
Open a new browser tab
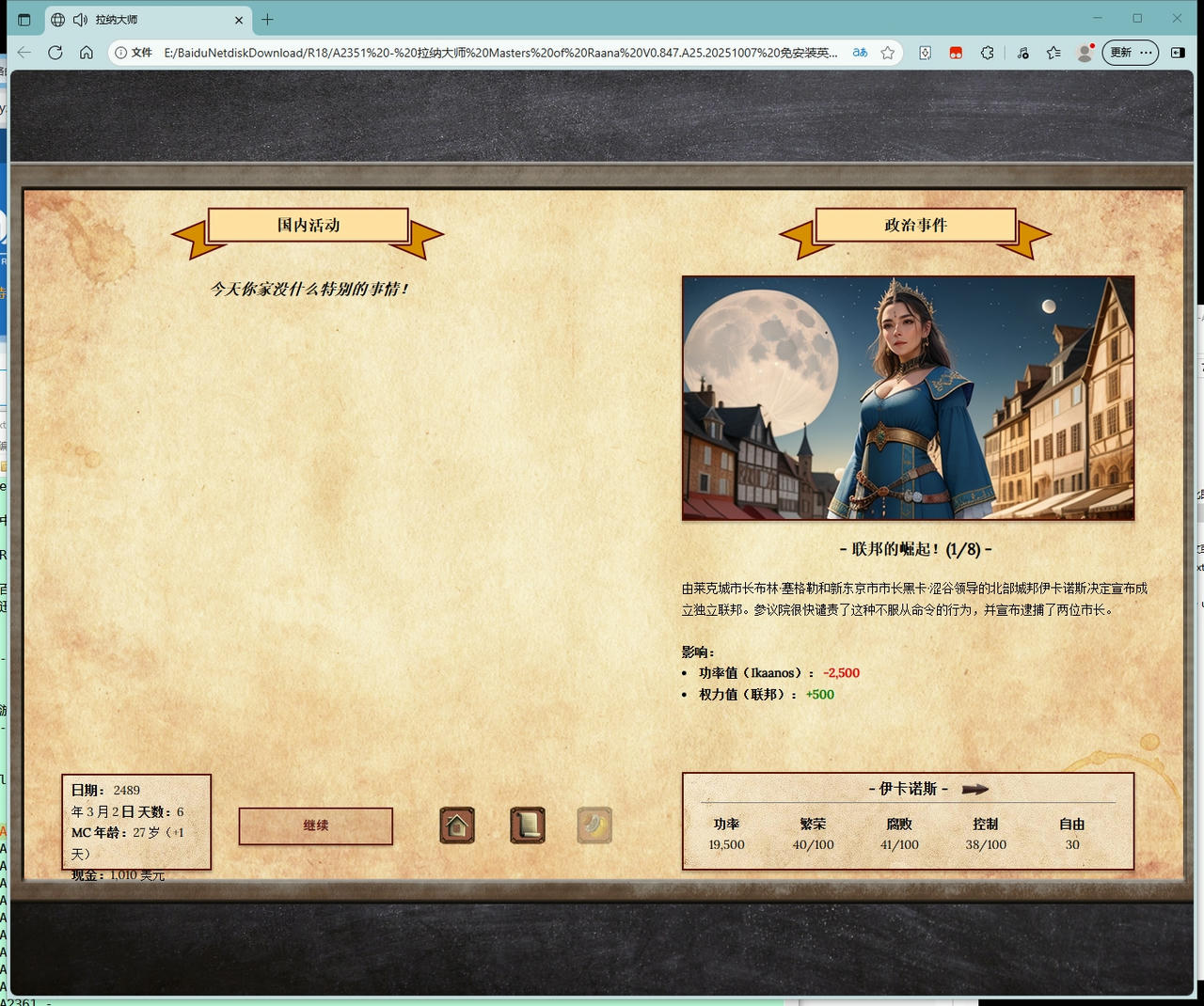(x=268, y=20)
